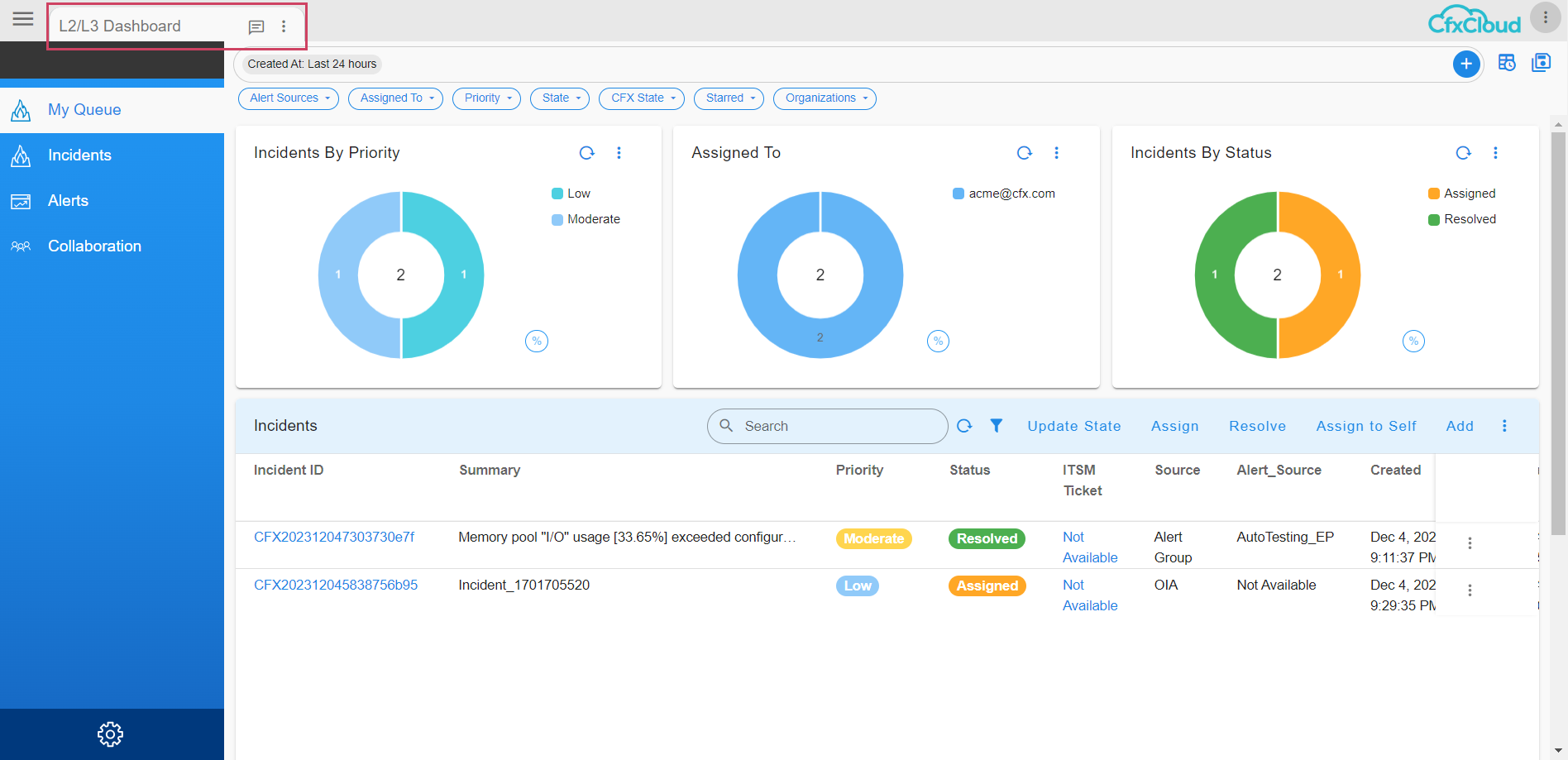Toggle percent view on Incidents By Priority
This screenshot has width=1568, height=760.
(537, 341)
